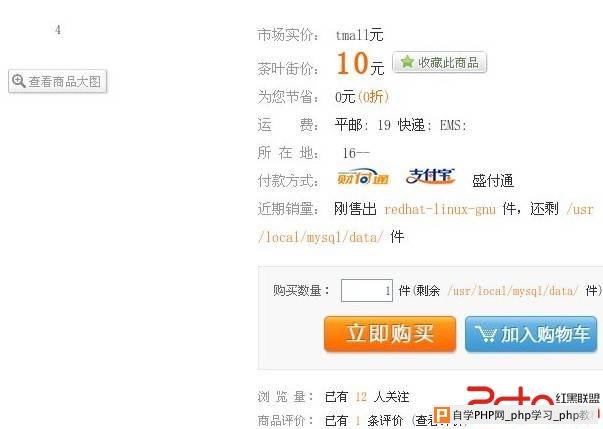Select the Tenpay (财付通) payment logo

coord(363,177)
